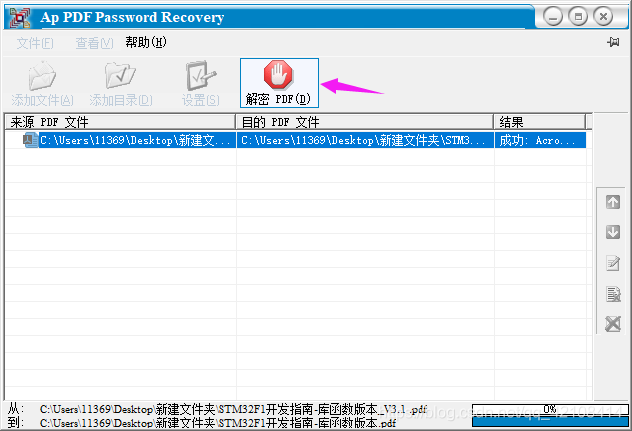The image size is (632, 431).
Task: Click the document properties icon in sidebar
Action: click(x=613, y=294)
